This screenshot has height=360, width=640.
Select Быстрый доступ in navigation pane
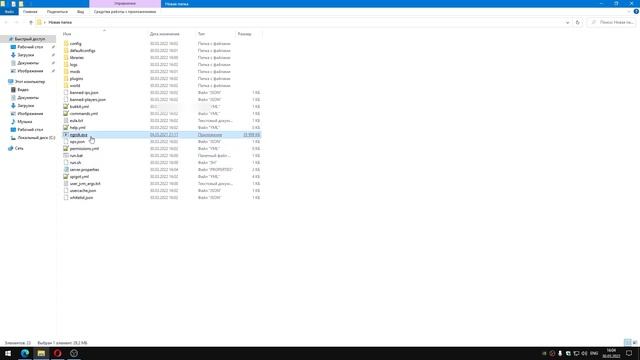tap(30, 39)
